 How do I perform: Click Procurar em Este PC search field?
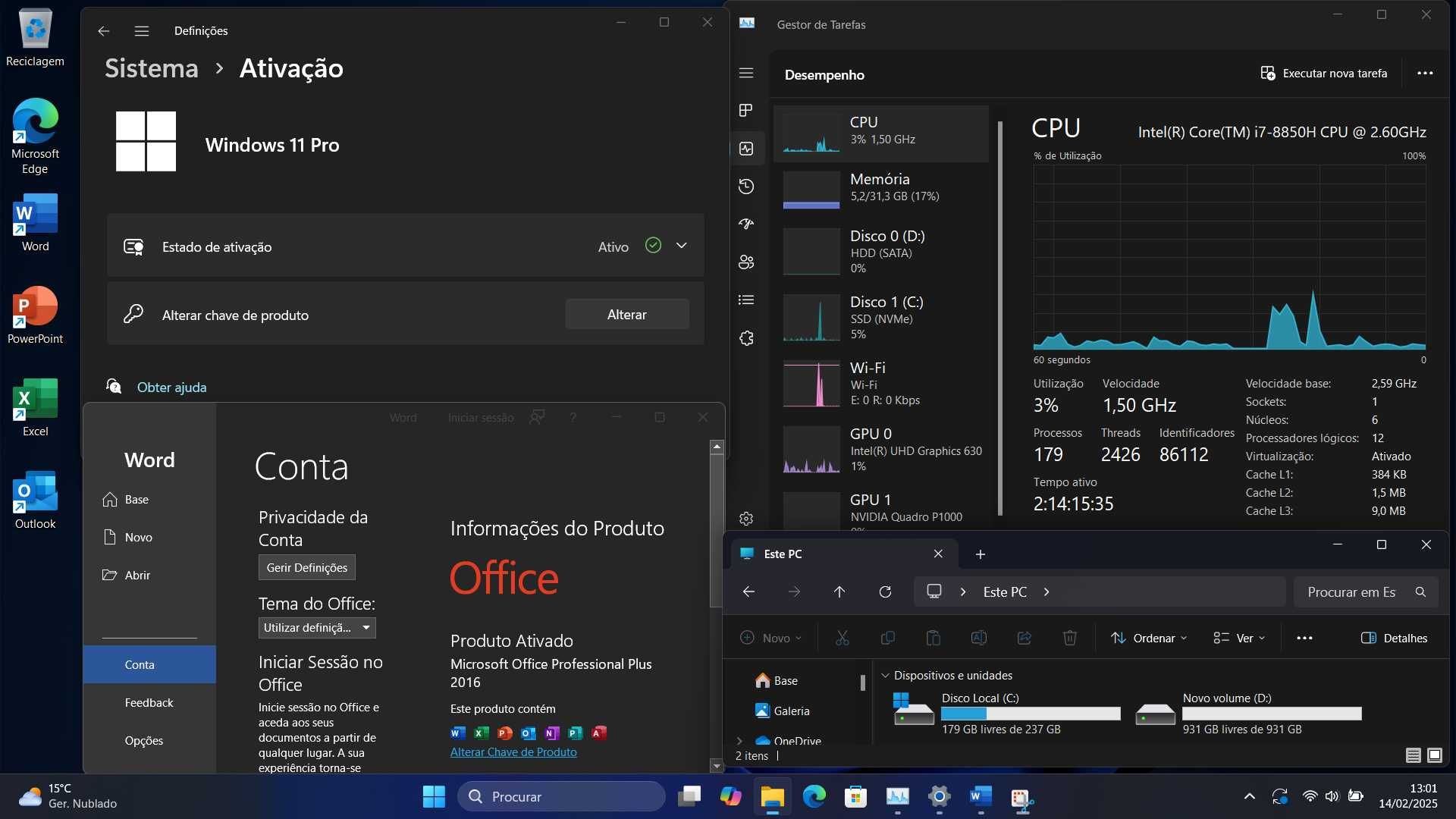[x=1366, y=592]
